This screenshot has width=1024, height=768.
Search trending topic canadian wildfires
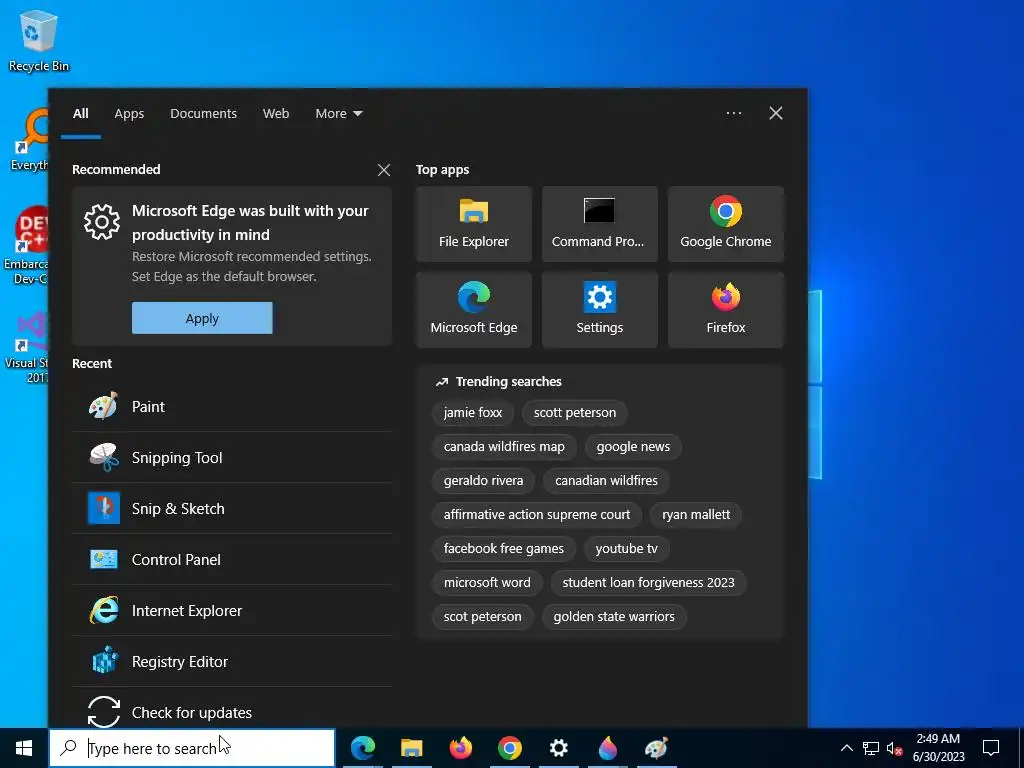tap(606, 481)
